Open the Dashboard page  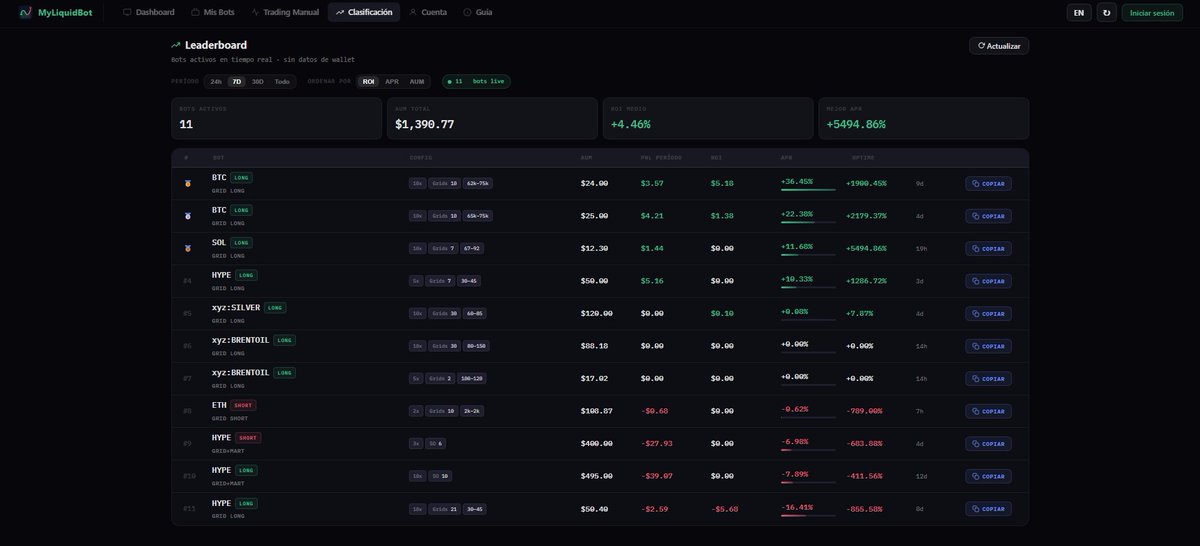click(x=148, y=12)
